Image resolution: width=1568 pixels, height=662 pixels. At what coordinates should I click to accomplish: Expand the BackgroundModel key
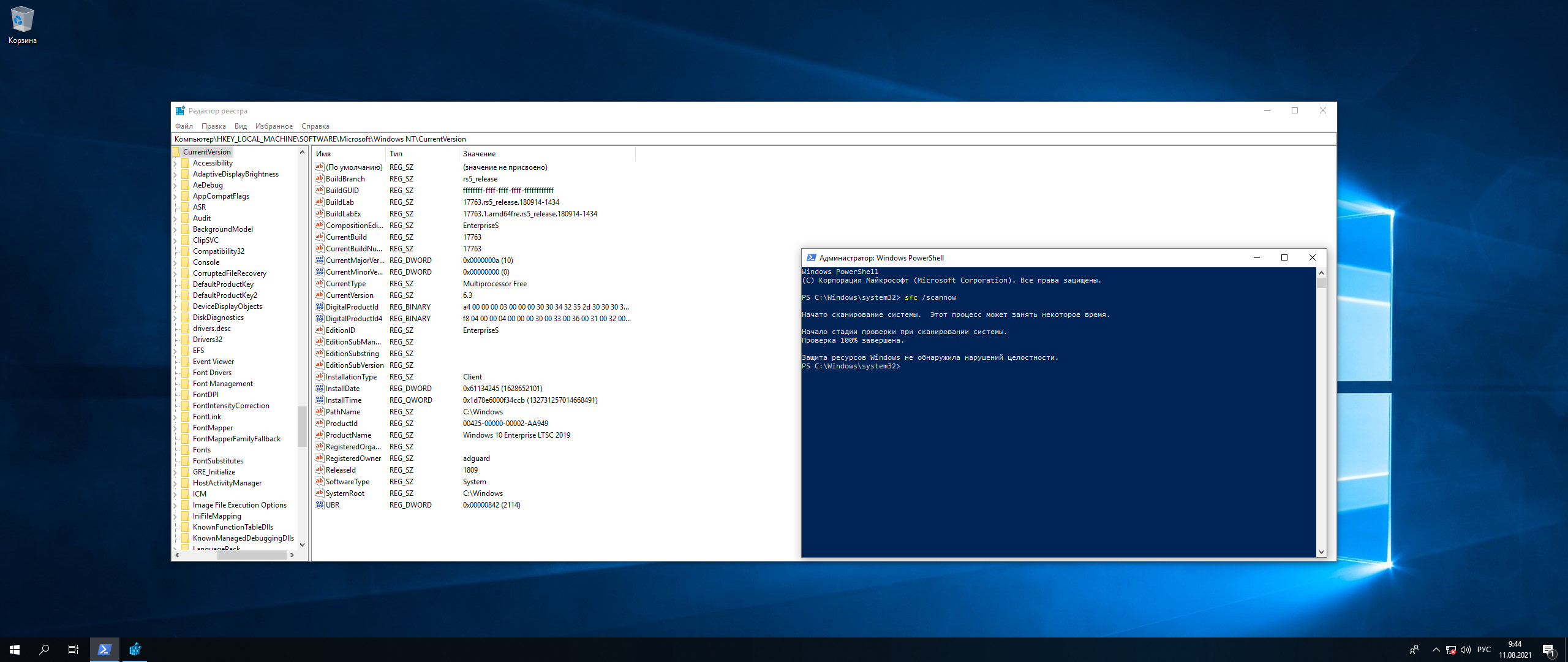pyautogui.click(x=175, y=230)
